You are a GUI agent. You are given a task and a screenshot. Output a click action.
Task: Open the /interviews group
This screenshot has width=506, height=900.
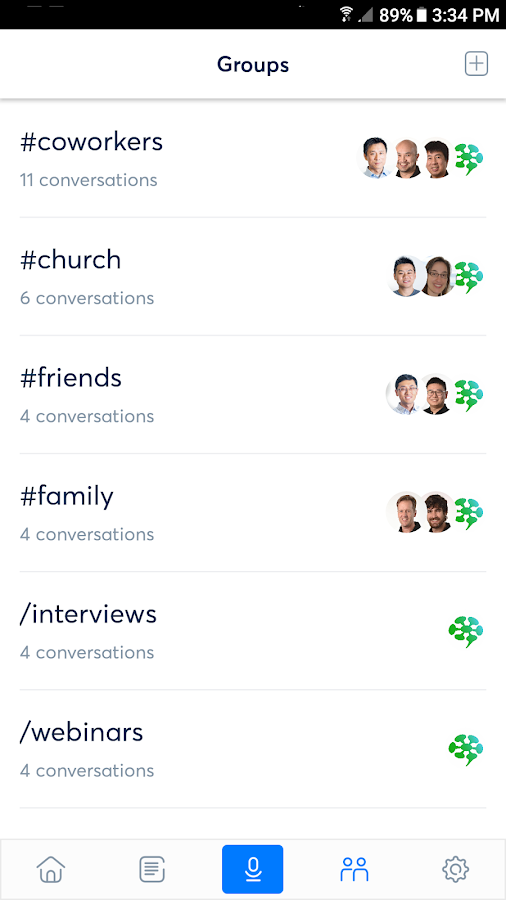coord(253,631)
